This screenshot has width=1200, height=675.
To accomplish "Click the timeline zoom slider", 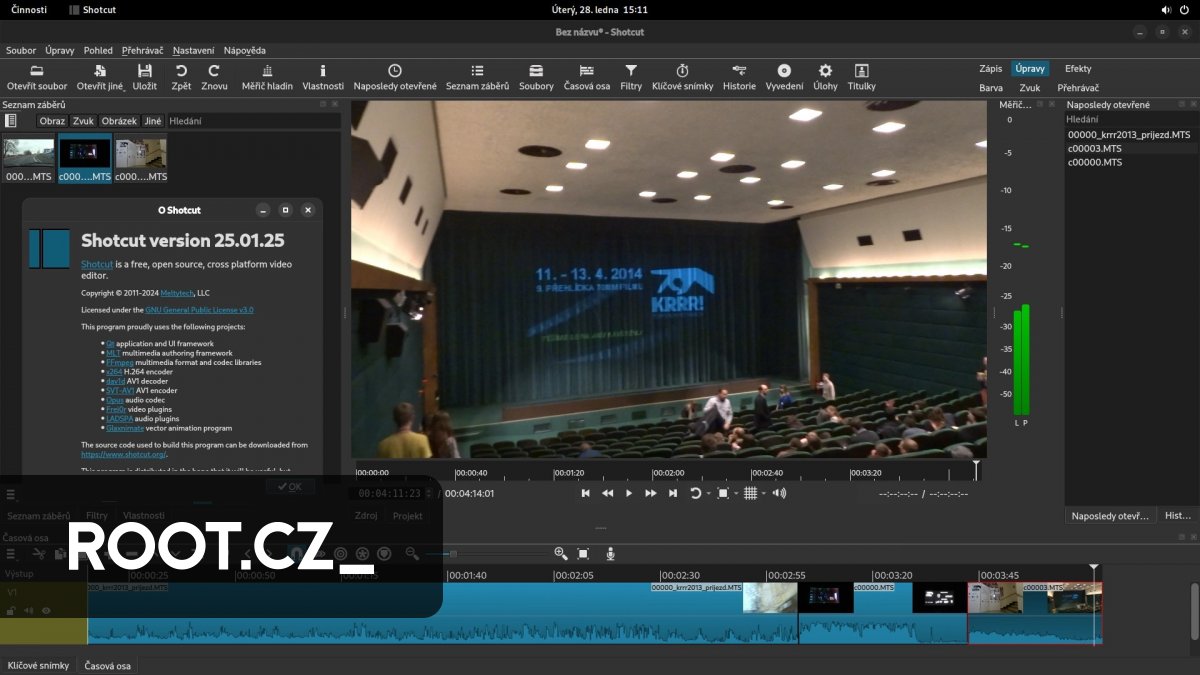I will tap(453, 554).
